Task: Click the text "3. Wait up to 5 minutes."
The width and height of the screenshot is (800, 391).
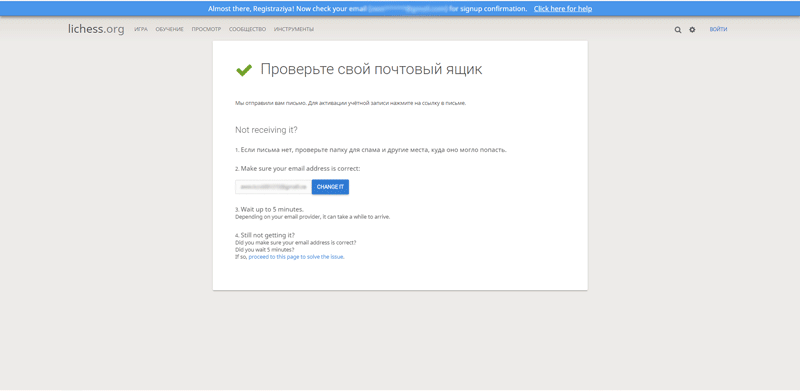Action: [x=269, y=209]
